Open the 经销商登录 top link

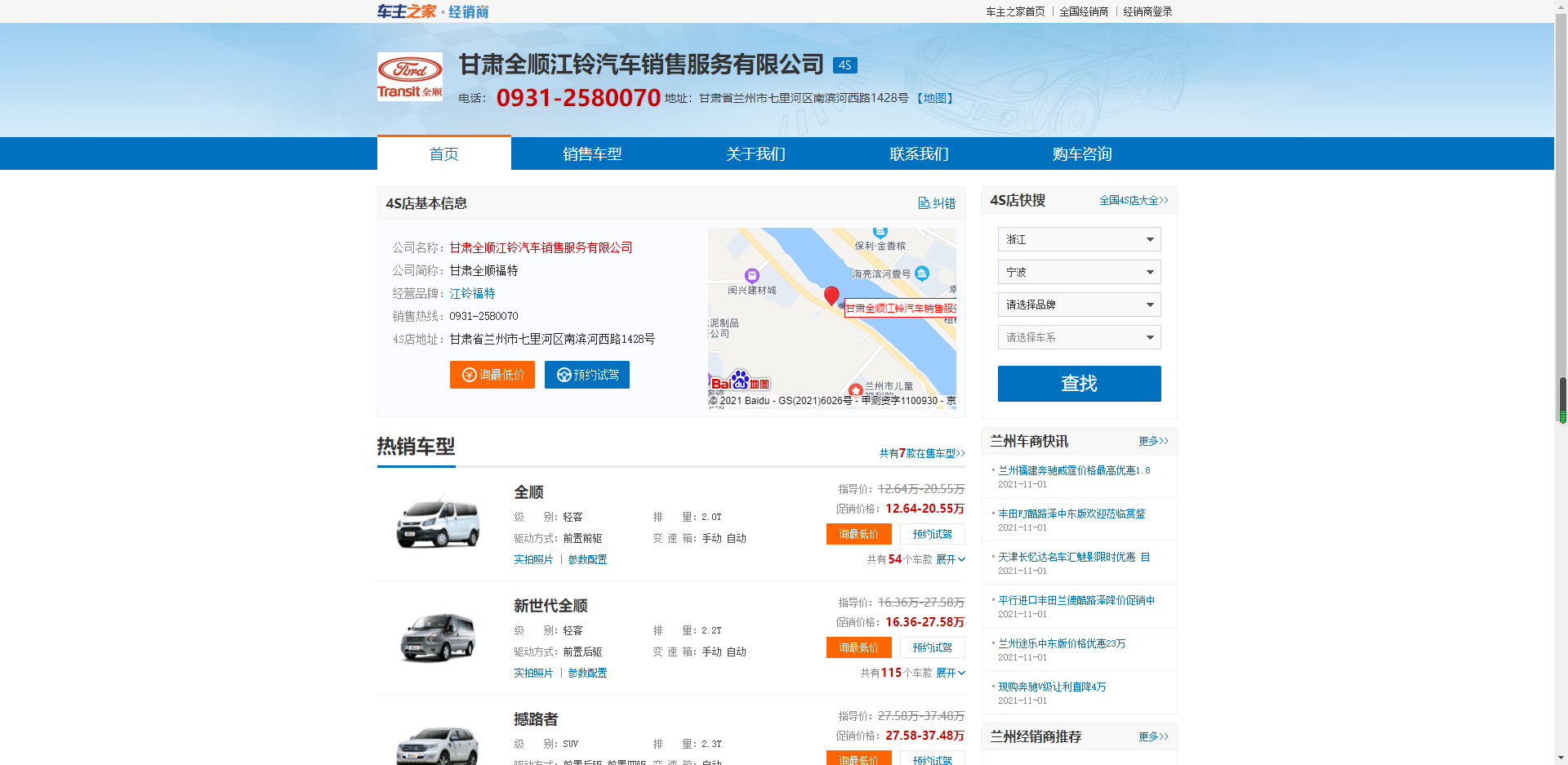pos(1147,11)
